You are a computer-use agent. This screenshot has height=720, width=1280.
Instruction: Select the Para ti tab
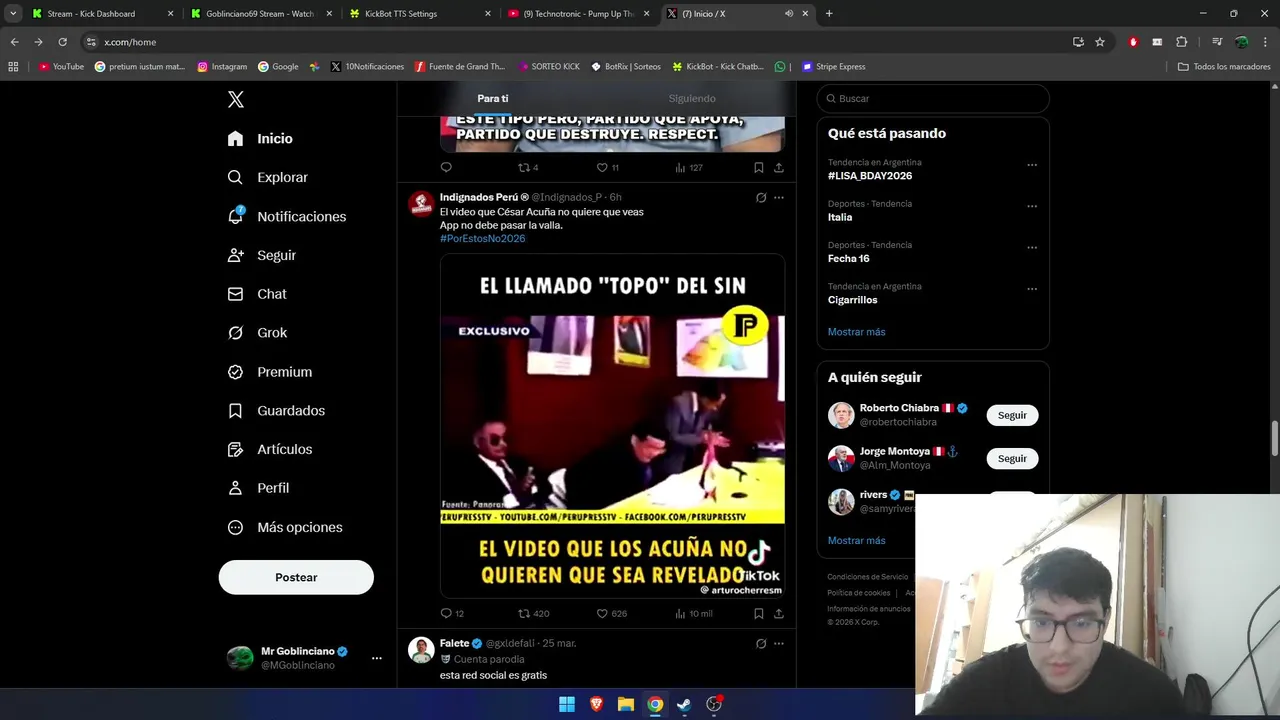492,98
